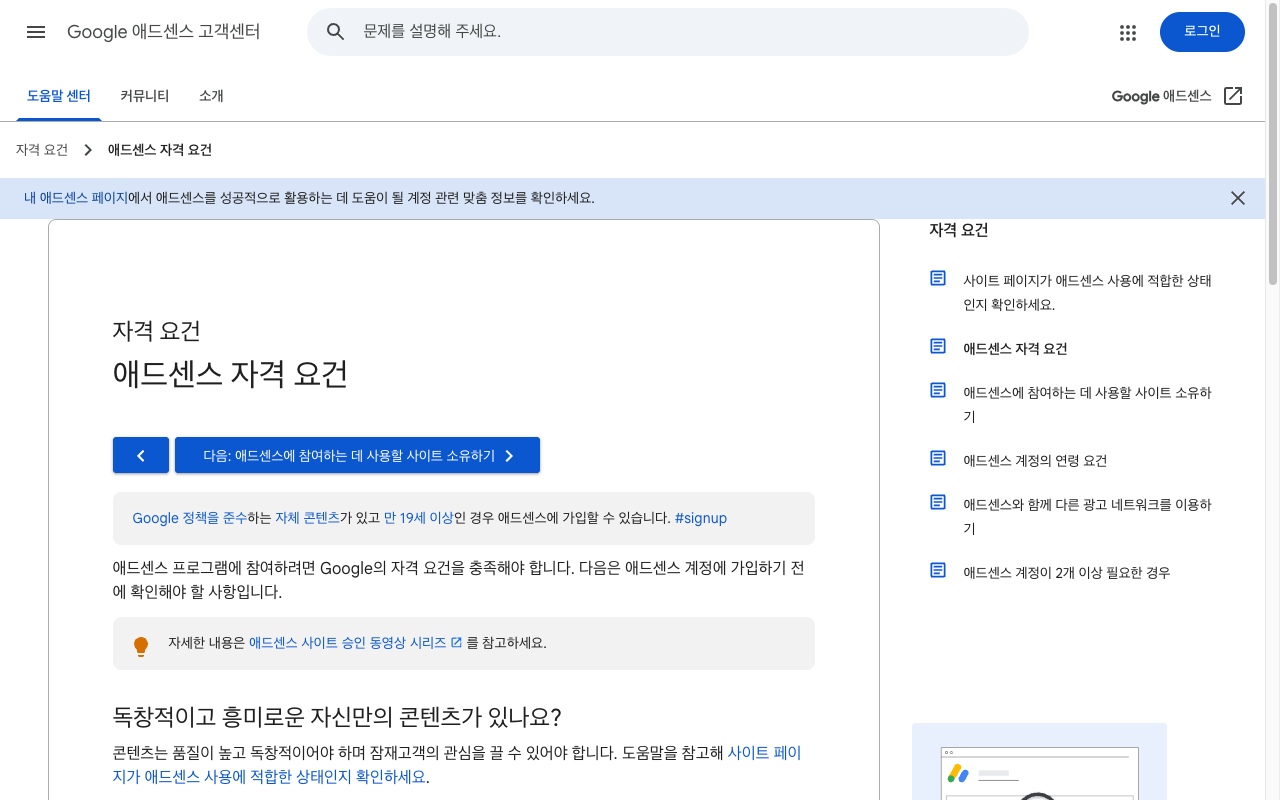Open sidebar article 애드센스와 함께 다른 광고 네트워크를 이용하기
The width and height of the screenshot is (1280, 800).
click(x=1087, y=517)
